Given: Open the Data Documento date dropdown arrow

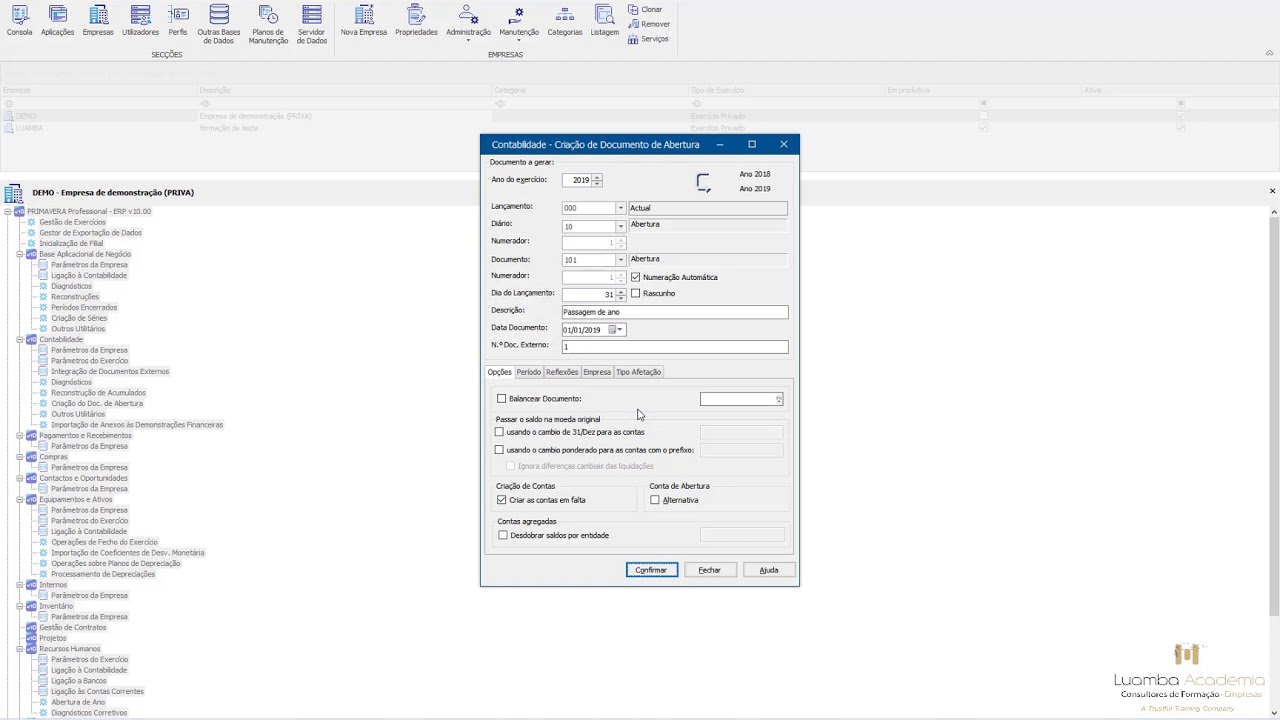Looking at the screenshot, I should [x=621, y=330].
